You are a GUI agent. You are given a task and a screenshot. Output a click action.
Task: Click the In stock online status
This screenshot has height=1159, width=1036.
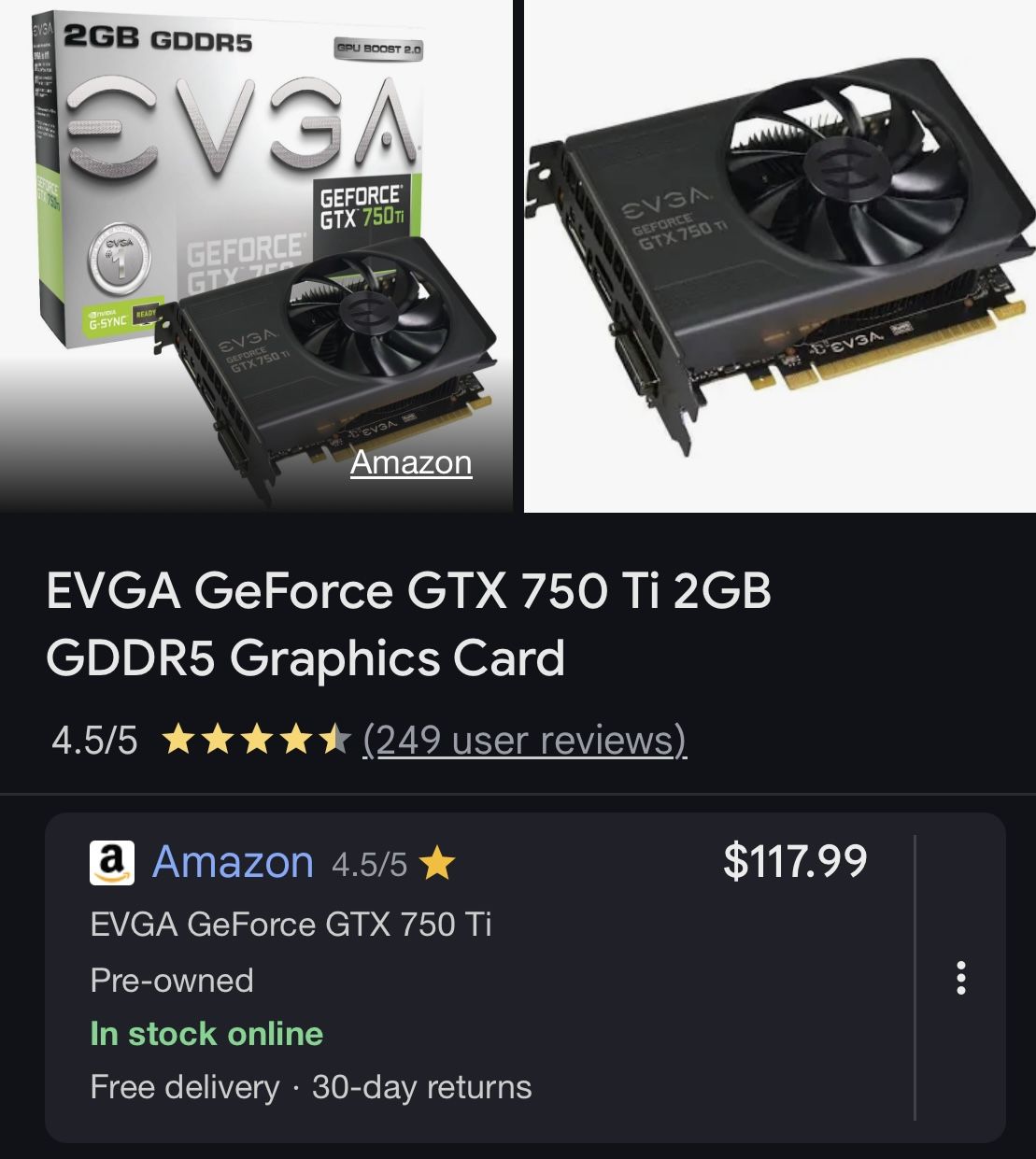coord(206,1034)
